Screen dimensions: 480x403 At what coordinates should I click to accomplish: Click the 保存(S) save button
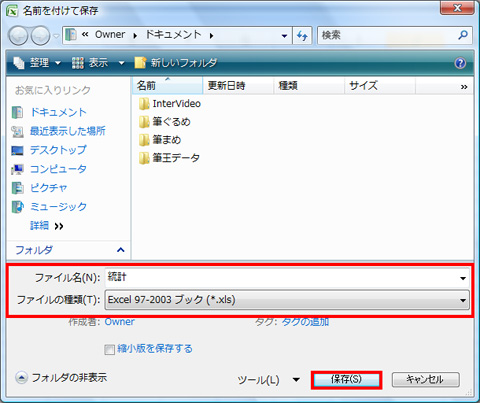(x=346, y=380)
